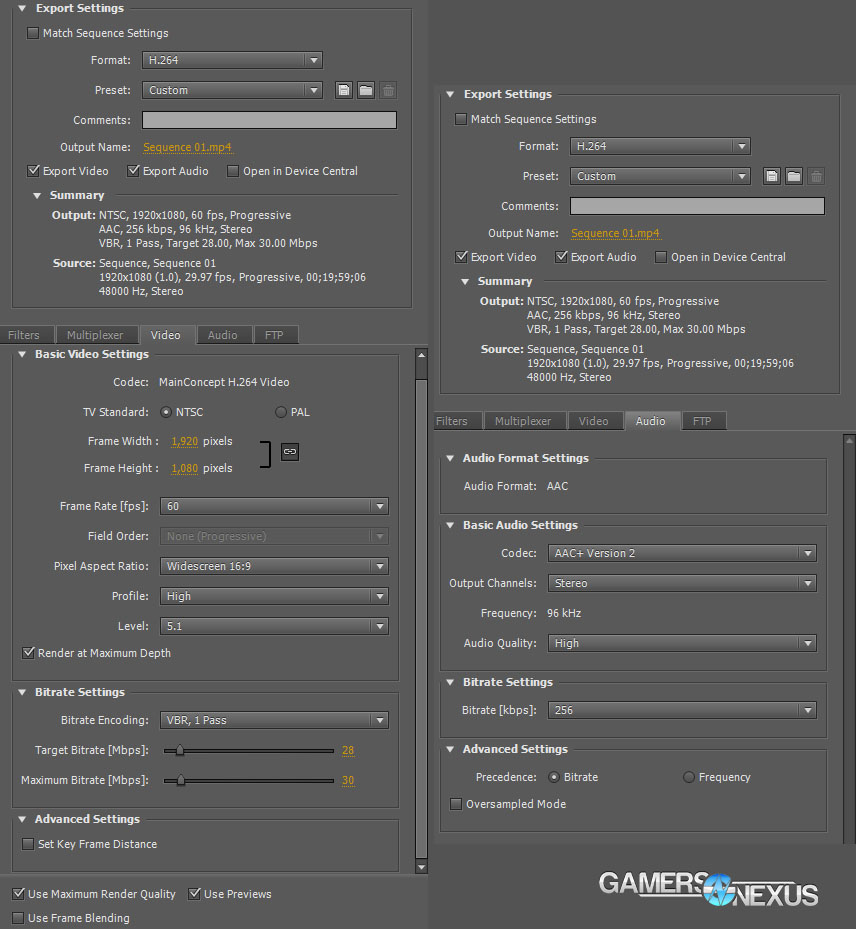This screenshot has height=929, width=856.
Task: Collapse the Basic Video Settings section
Action: (21, 354)
